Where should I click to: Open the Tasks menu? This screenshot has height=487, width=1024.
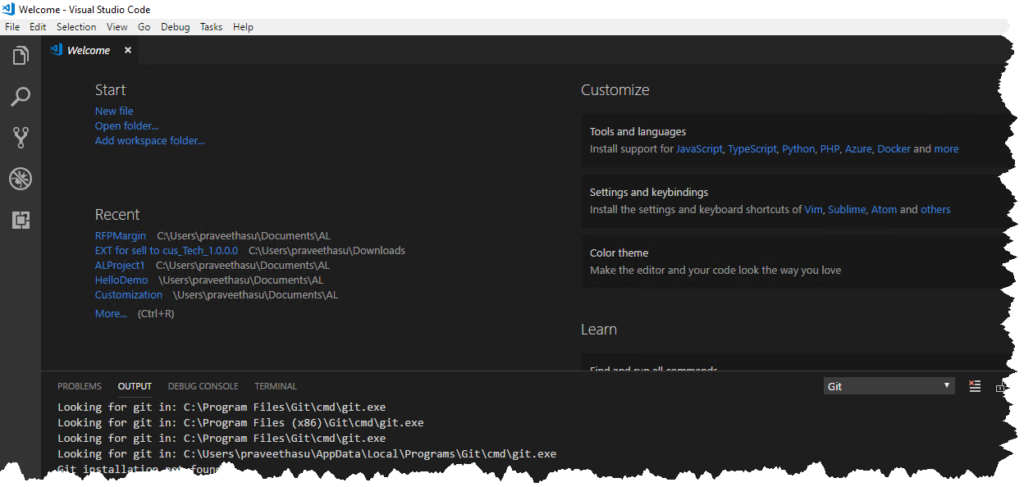[211, 27]
